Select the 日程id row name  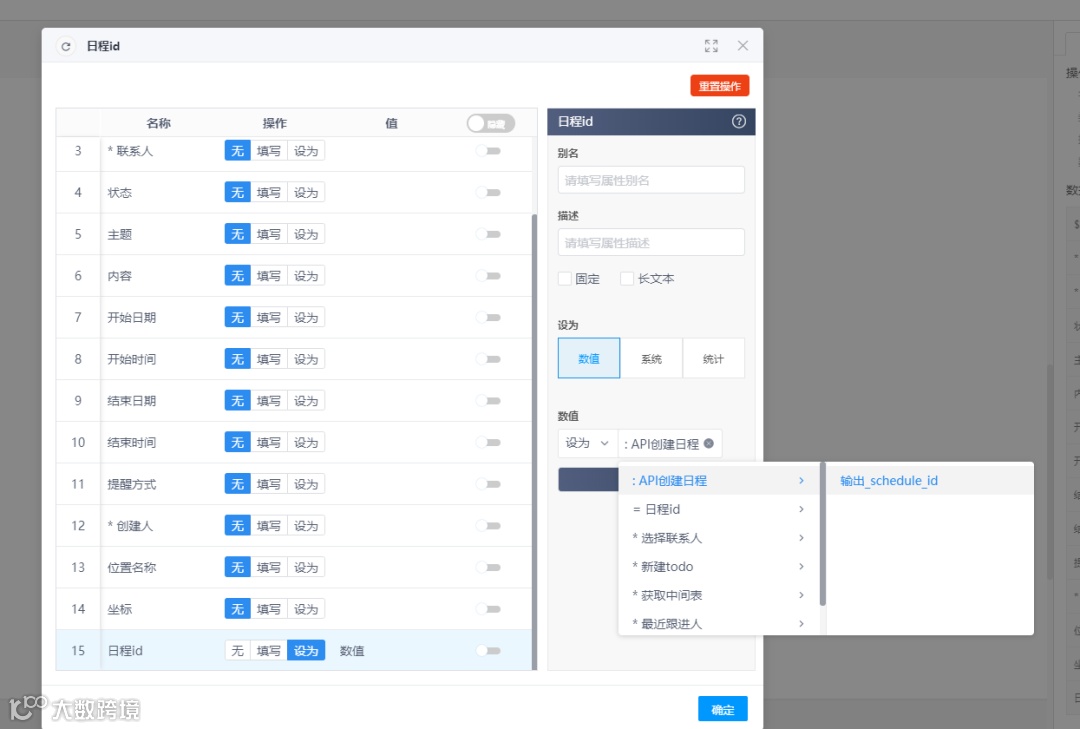125,650
